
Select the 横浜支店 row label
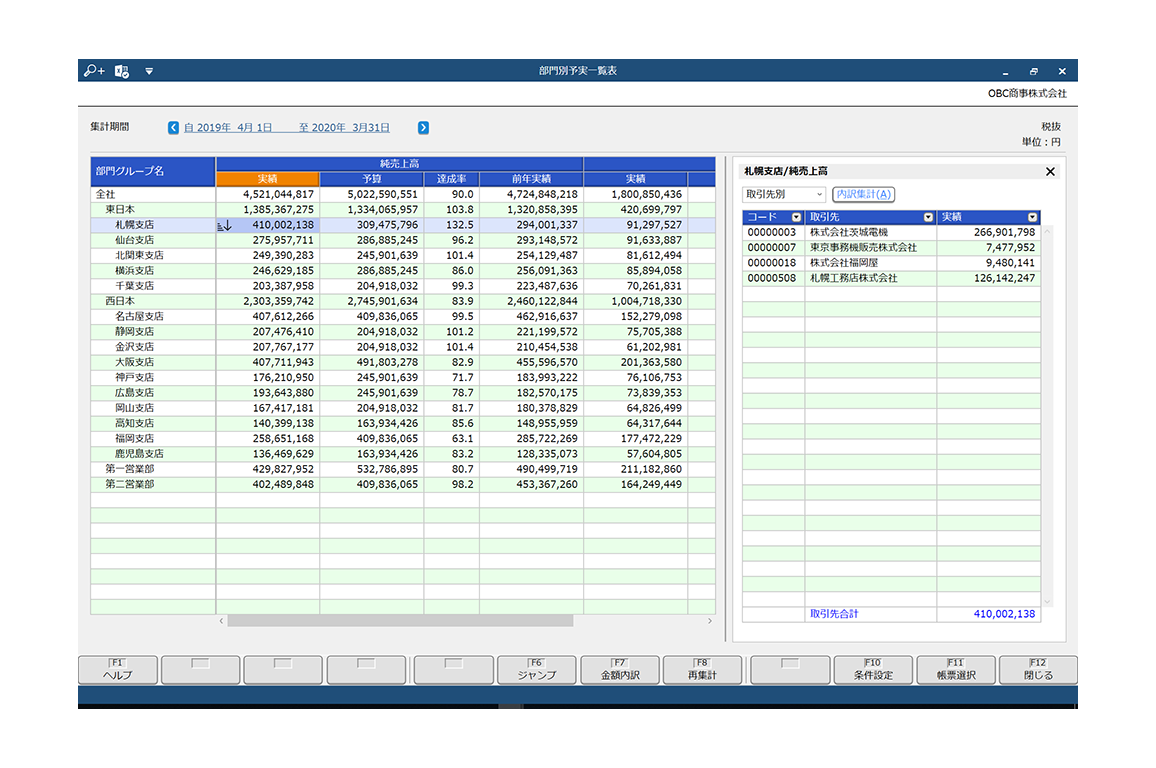(x=134, y=271)
